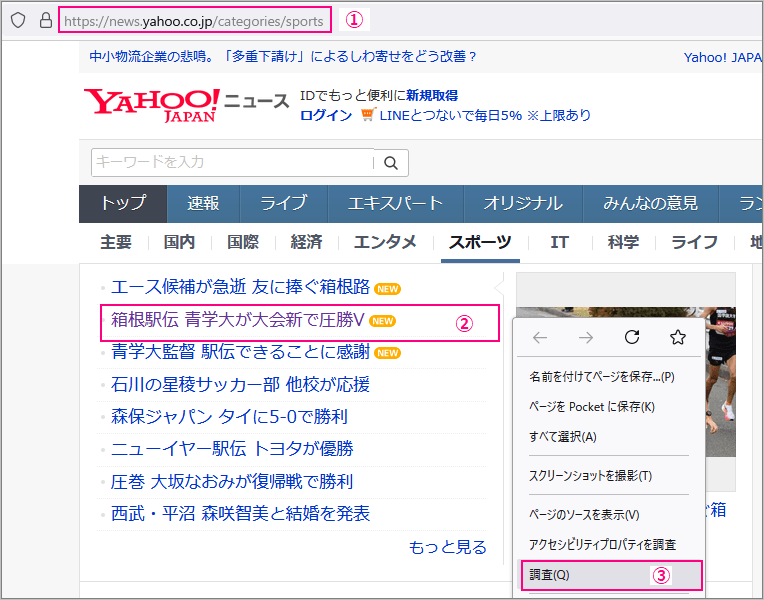Select スクリーンショットを撮影(T) menu item

click(x=590, y=475)
